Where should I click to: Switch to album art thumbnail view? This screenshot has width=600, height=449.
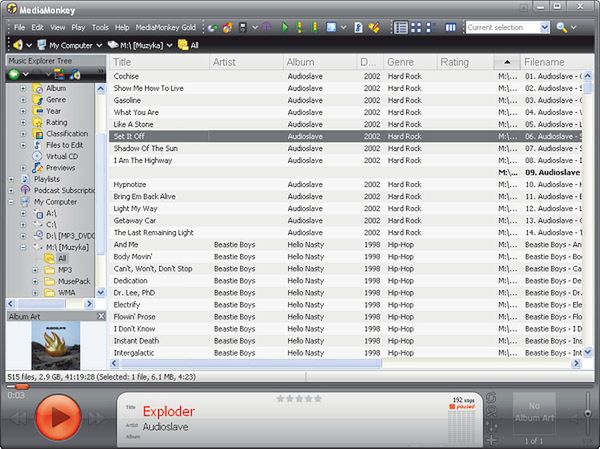pyautogui.click(x=416, y=27)
